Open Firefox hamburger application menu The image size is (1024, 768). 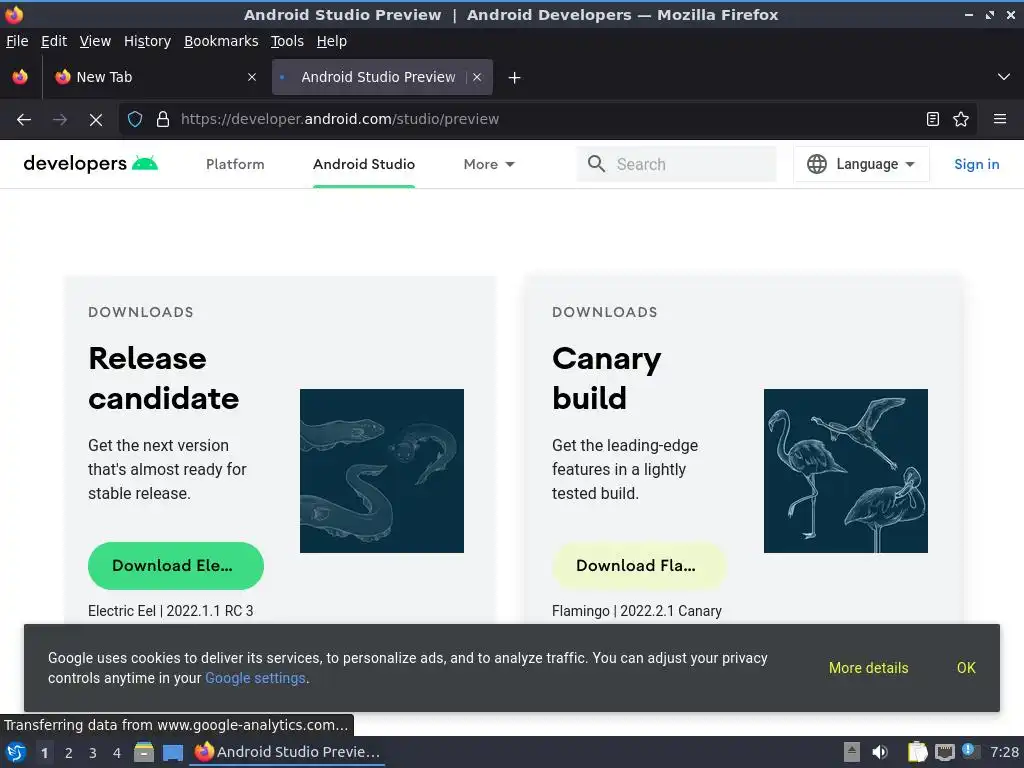click(1000, 120)
